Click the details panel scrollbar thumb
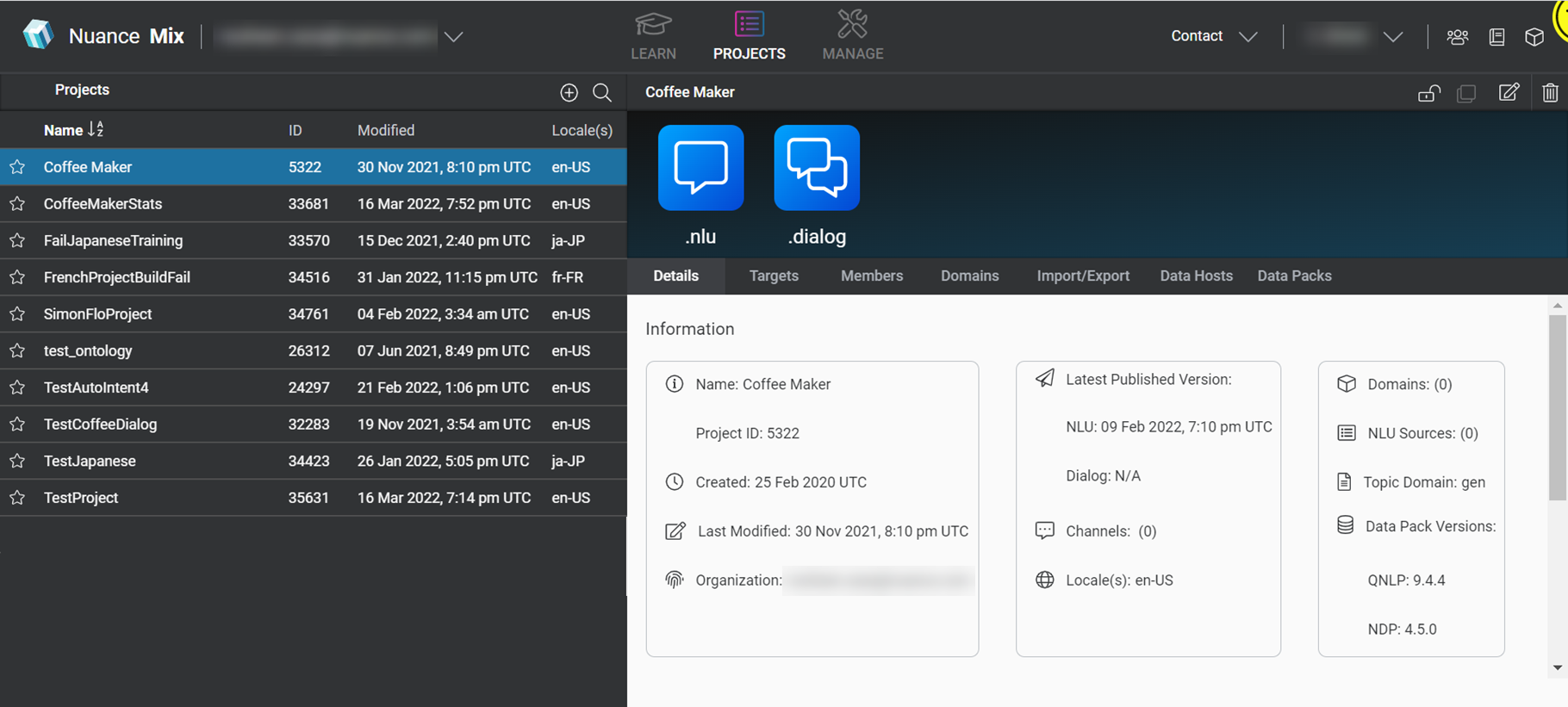The width and height of the screenshot is (1568, 707). click(x=1557, y=407)
